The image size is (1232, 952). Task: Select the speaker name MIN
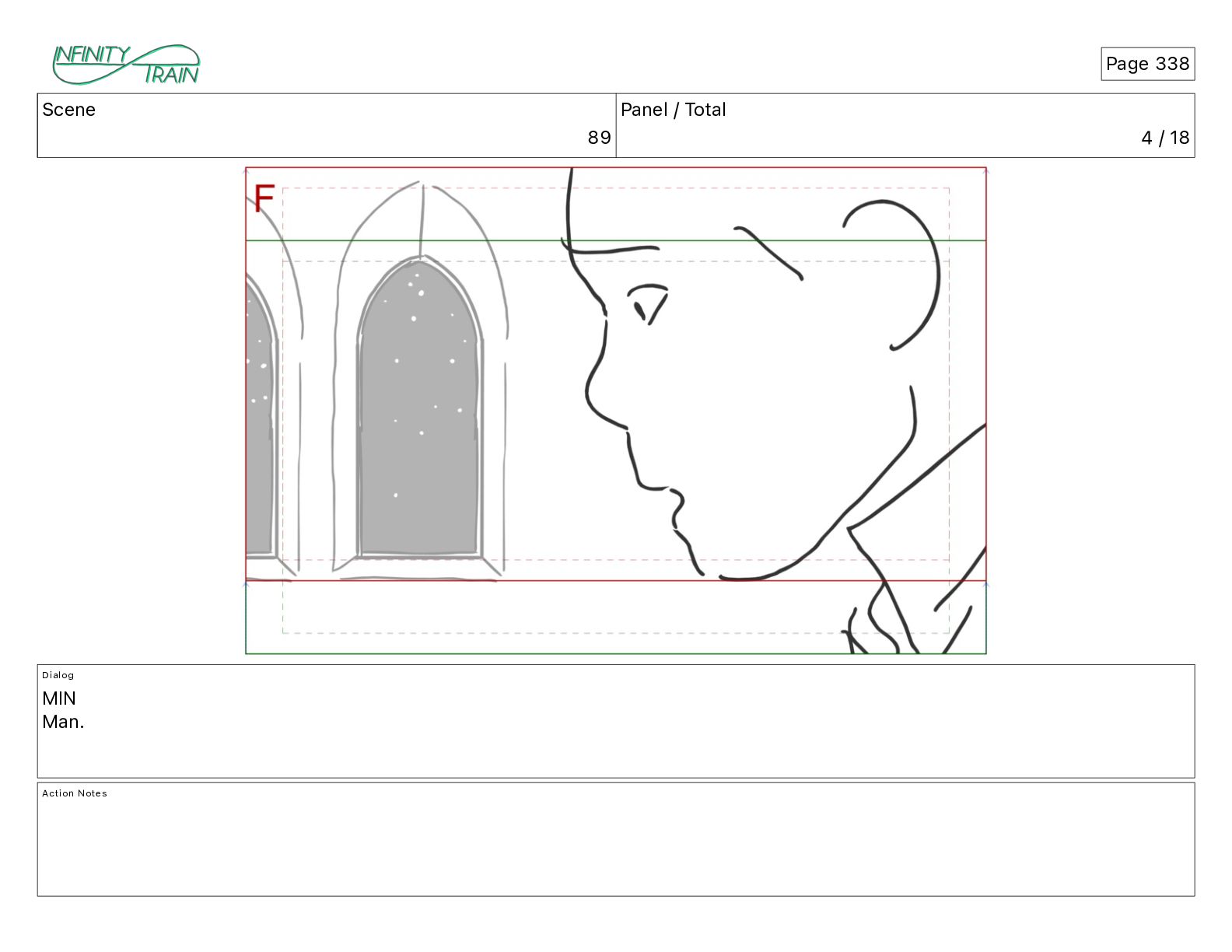click(59, 698)
